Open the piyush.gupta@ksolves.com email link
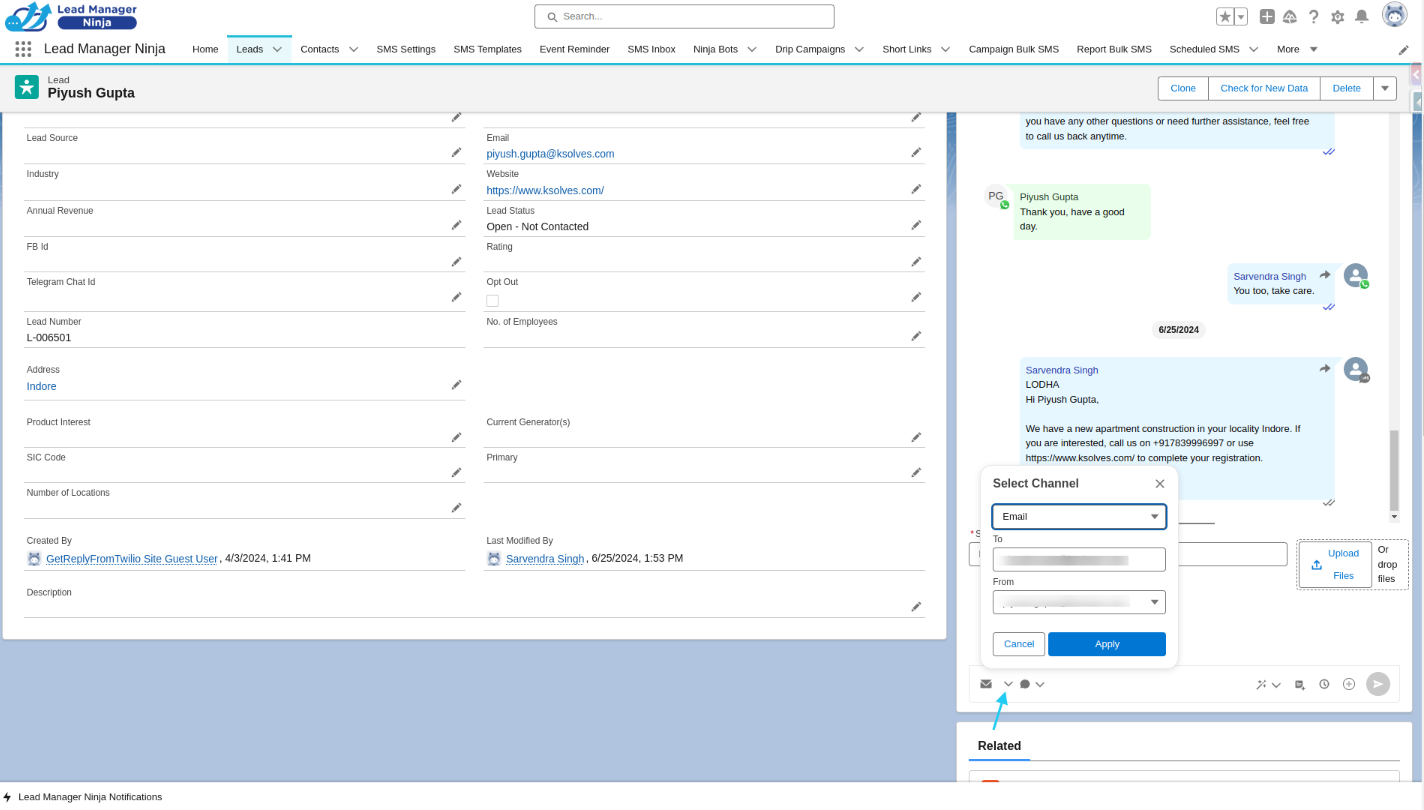 click(550, 154)
